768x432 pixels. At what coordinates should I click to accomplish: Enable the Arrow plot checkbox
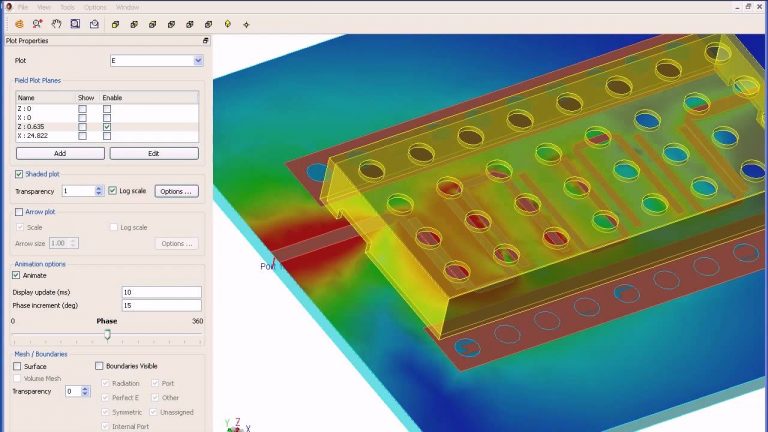[x=19, y=212]
